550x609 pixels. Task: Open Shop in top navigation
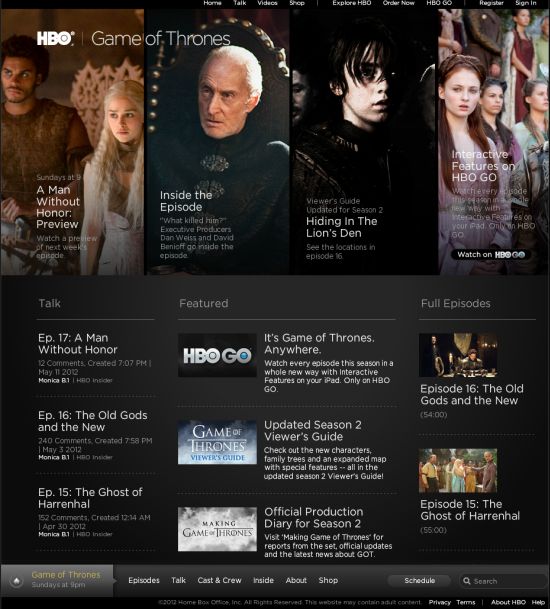297,3
